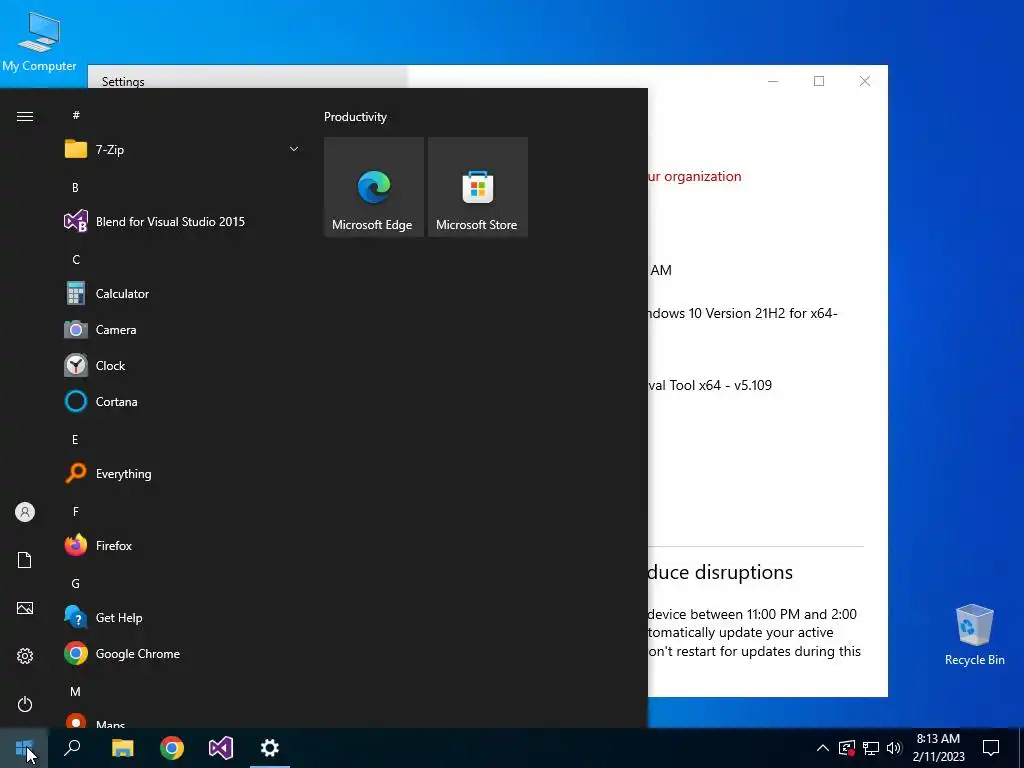Click the 'C' letter heading in app list
Image resolution: width=1024 pixels, height=768 pixels.
click(76, 260)
